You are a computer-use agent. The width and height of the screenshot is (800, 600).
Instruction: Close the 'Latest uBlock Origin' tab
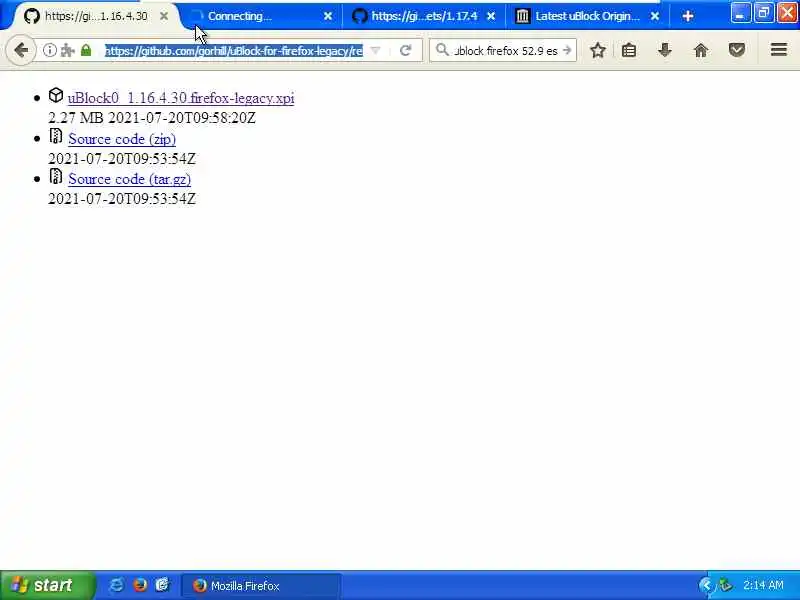click(x=655, y=16)
